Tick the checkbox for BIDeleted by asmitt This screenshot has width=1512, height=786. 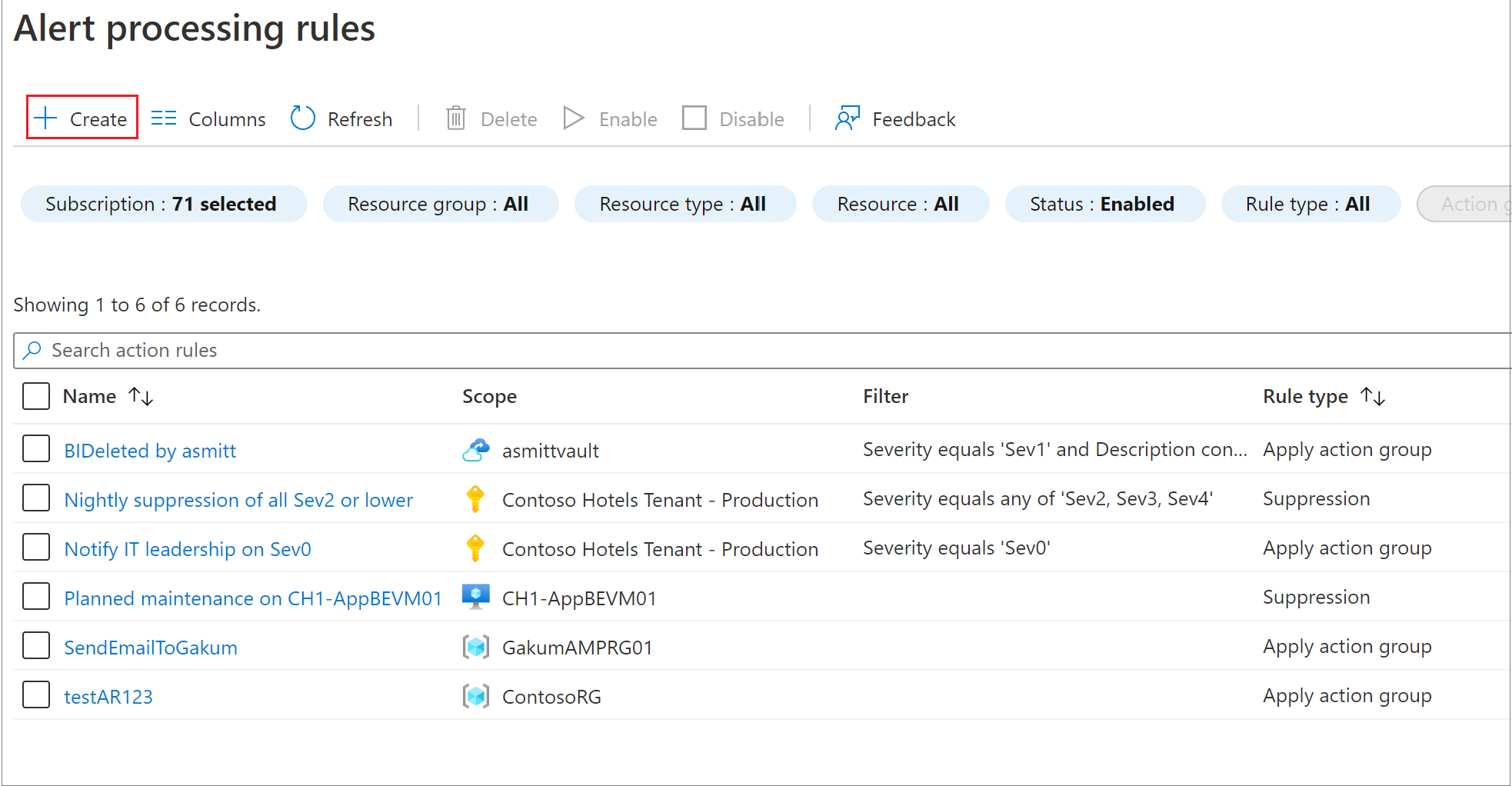click(36, 449)
